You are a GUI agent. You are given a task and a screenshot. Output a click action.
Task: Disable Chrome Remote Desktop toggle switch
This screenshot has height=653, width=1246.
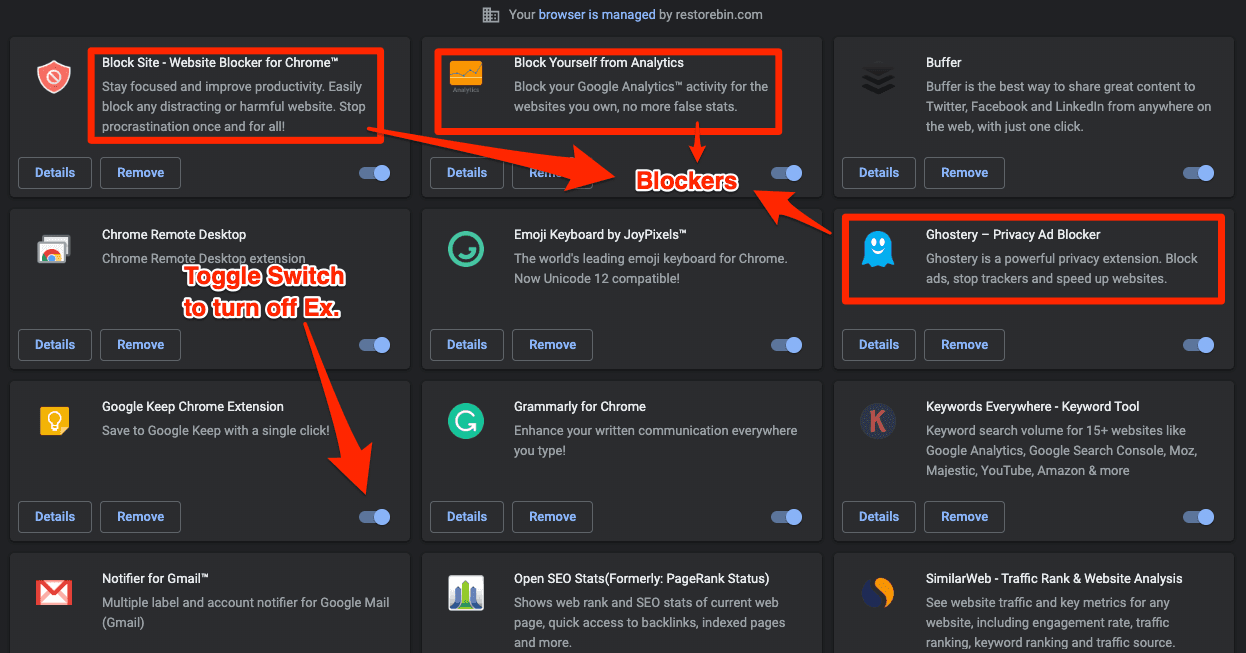click(375, 345)
